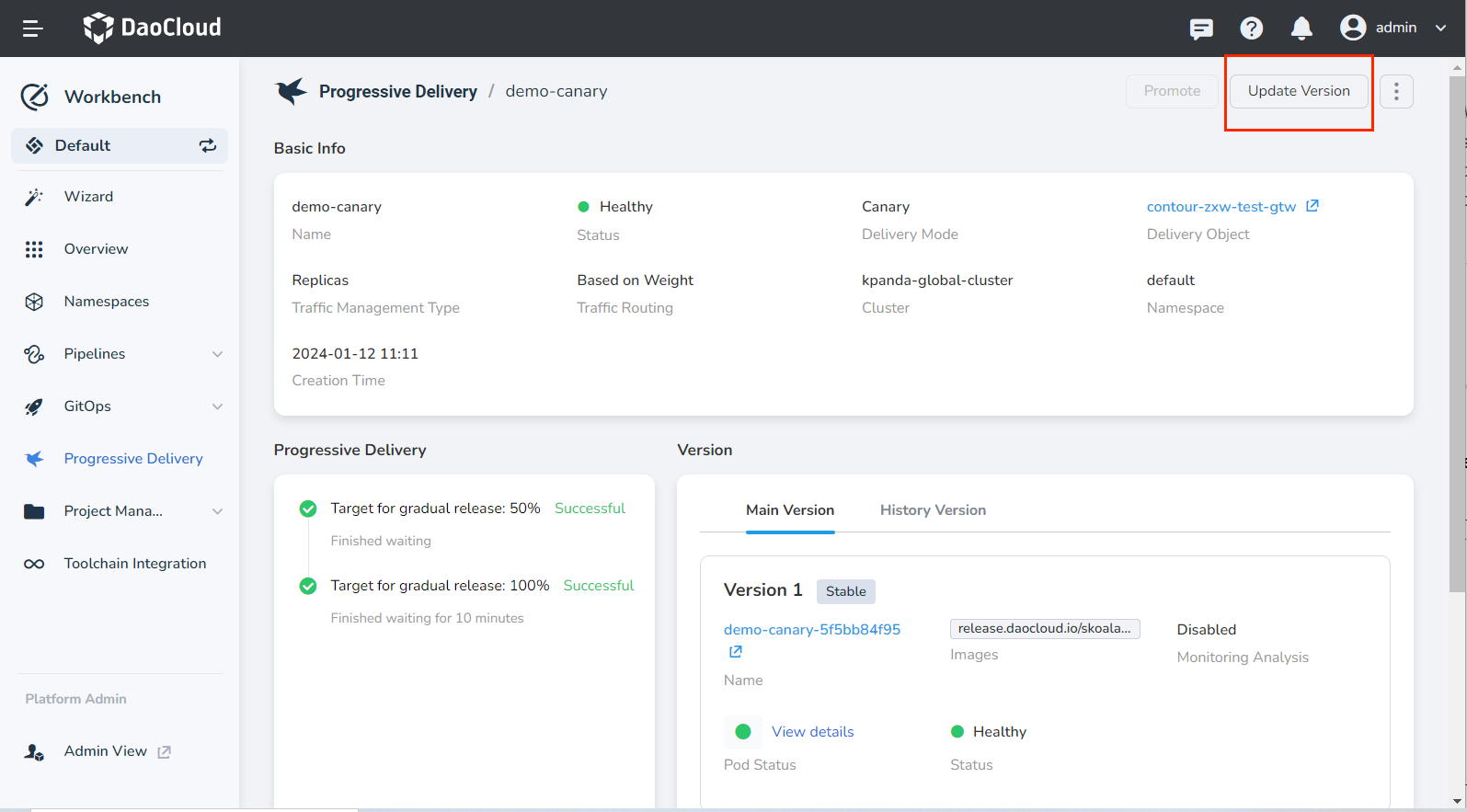Select the Main Version tab
The height and width of the screenshot is (812, 1467).
pyautogui.click(x=789, y=510)
